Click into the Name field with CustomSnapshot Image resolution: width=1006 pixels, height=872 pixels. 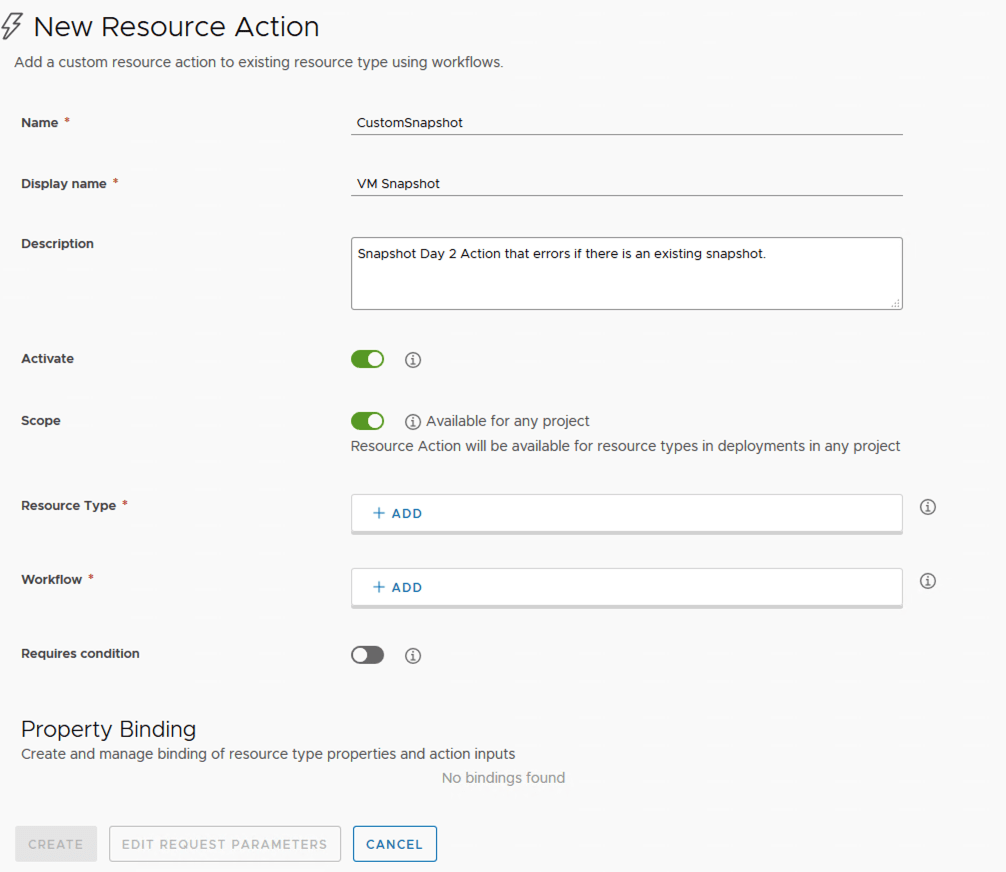point(626,123)
